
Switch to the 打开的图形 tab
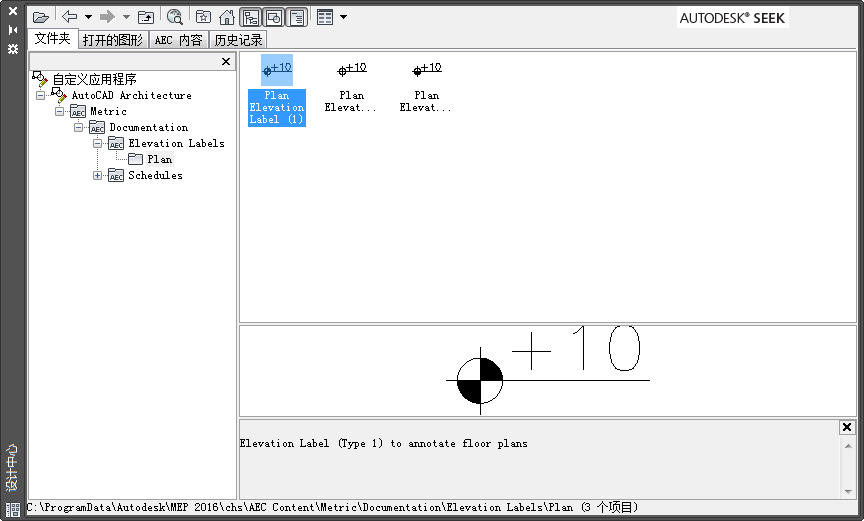tap(113, 40)
